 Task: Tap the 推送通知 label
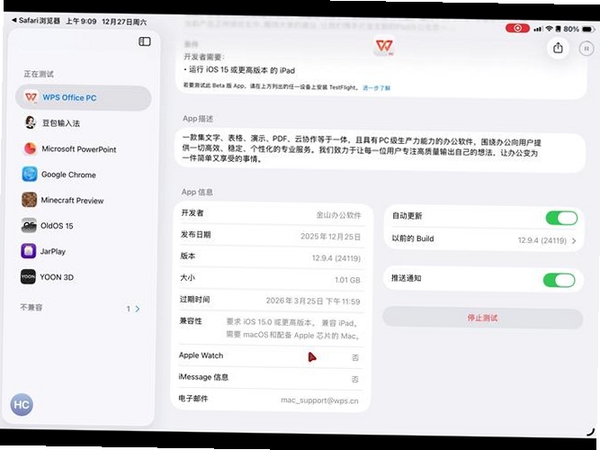tap(406, 279)
